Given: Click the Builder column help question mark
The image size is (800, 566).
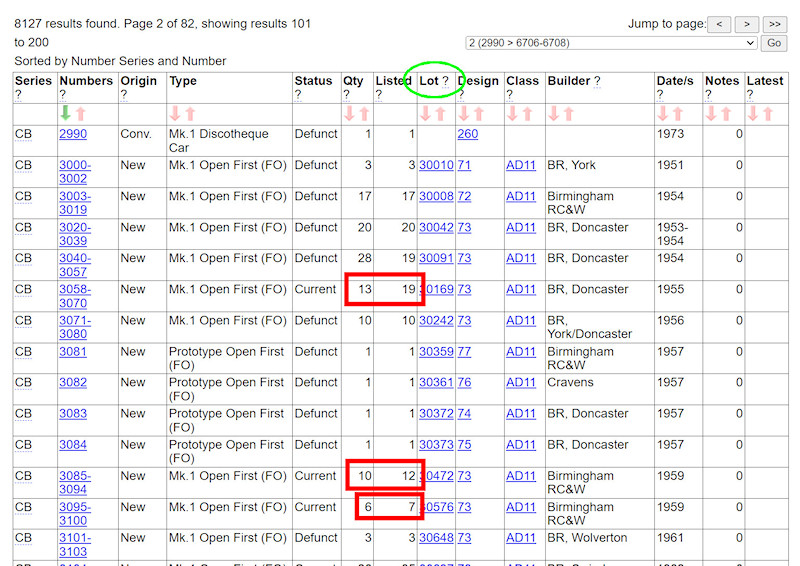Looking at the screenshot, I should pyautogui.click(x=597, y=81).
